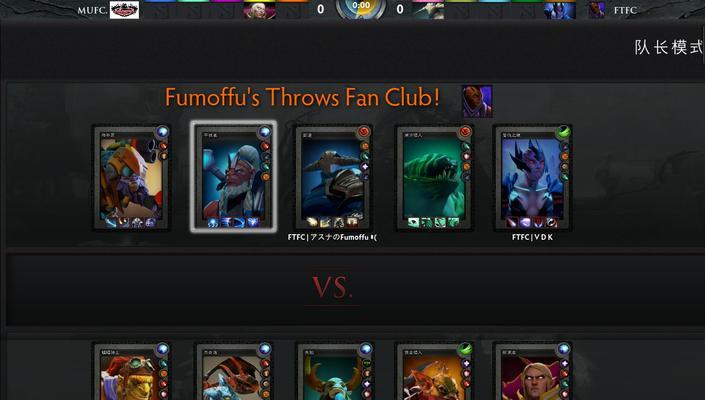The height and width of the screenshot is (400, 705).
Task: Click the MUFC team logo in the top bar
Action: 125,10
